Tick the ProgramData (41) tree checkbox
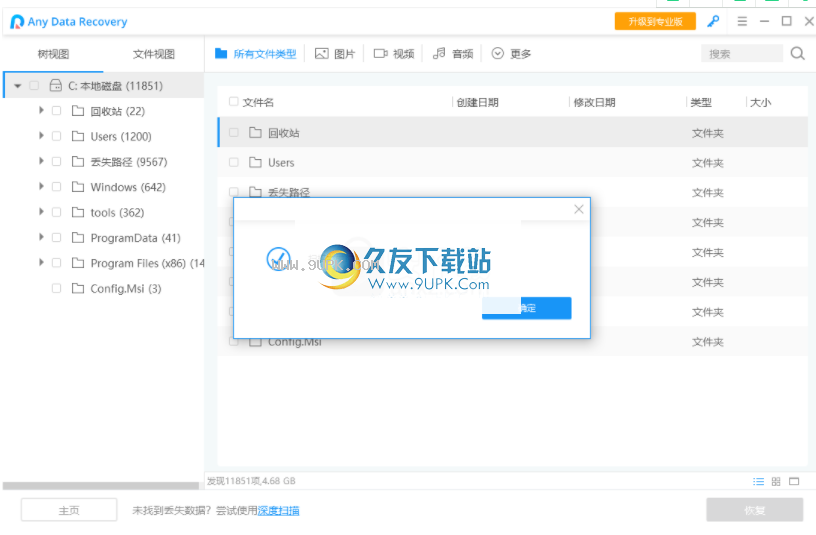The image size is (816, 535). 57,238
